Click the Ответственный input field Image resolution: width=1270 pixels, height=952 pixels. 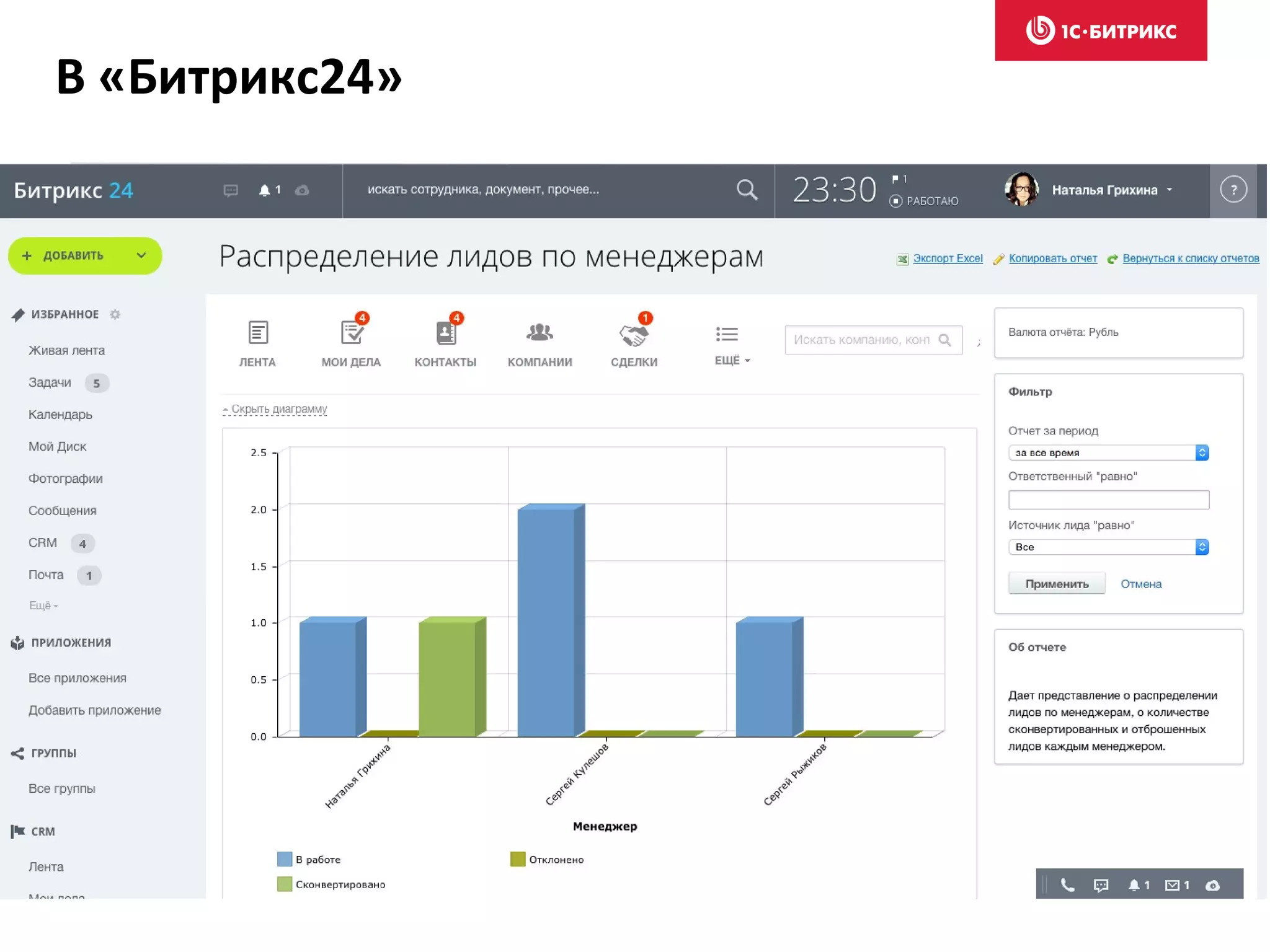pyautogui.click(x=1108, y=500)
